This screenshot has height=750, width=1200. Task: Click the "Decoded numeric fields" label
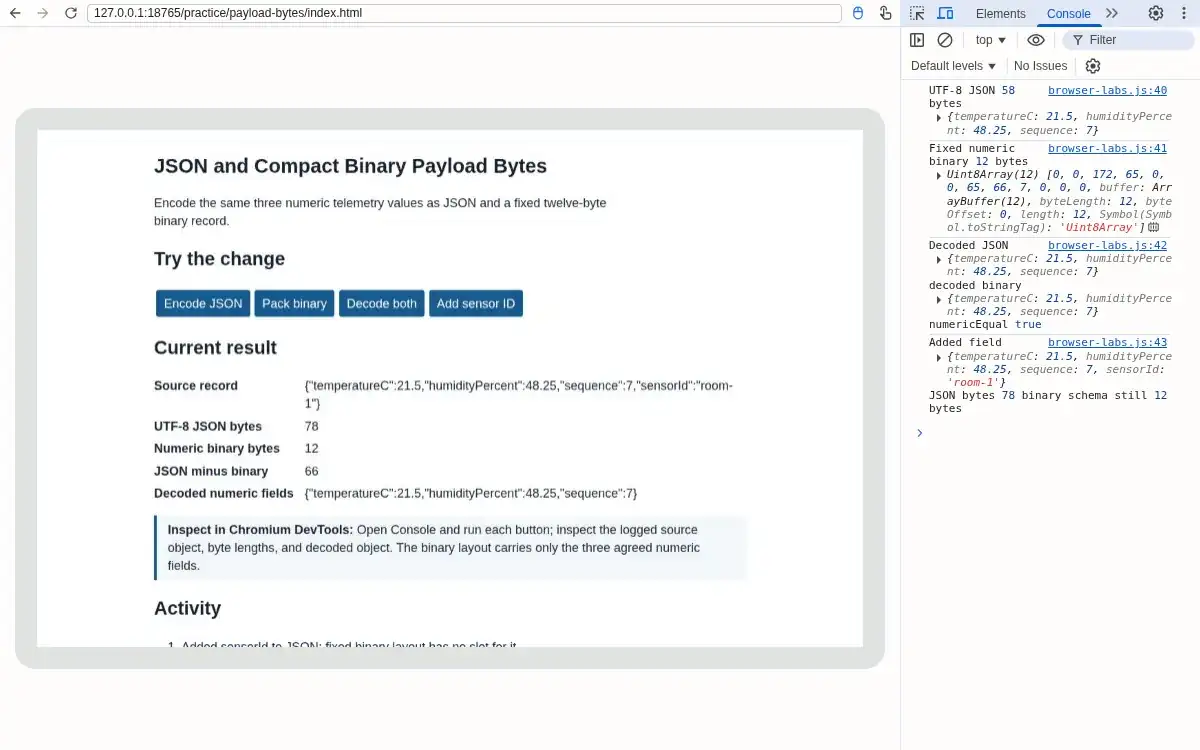coord(224,493)
